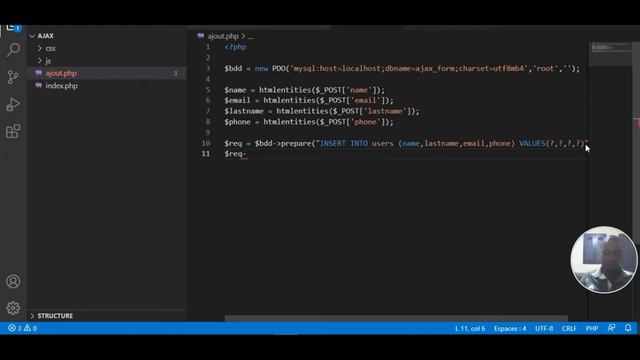
Task: Change the UTF-8 encoding
Action: tap(544, 328)
